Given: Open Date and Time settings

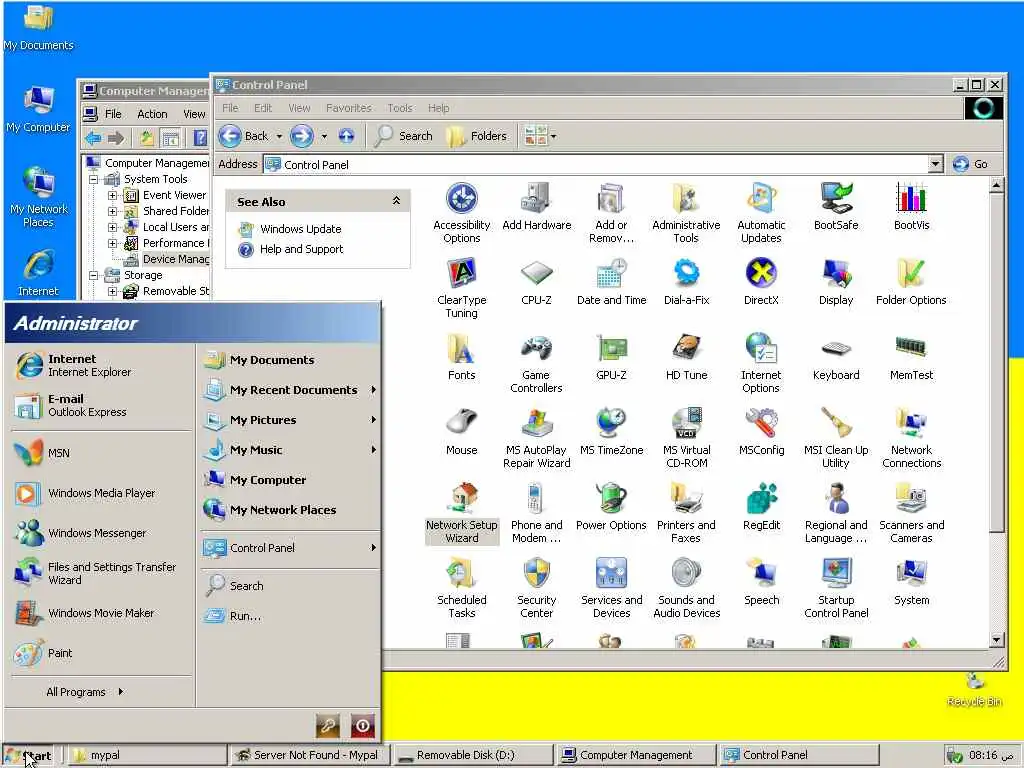Looking at the screenshot, I should pyautogui.click(x=611, y=282).
